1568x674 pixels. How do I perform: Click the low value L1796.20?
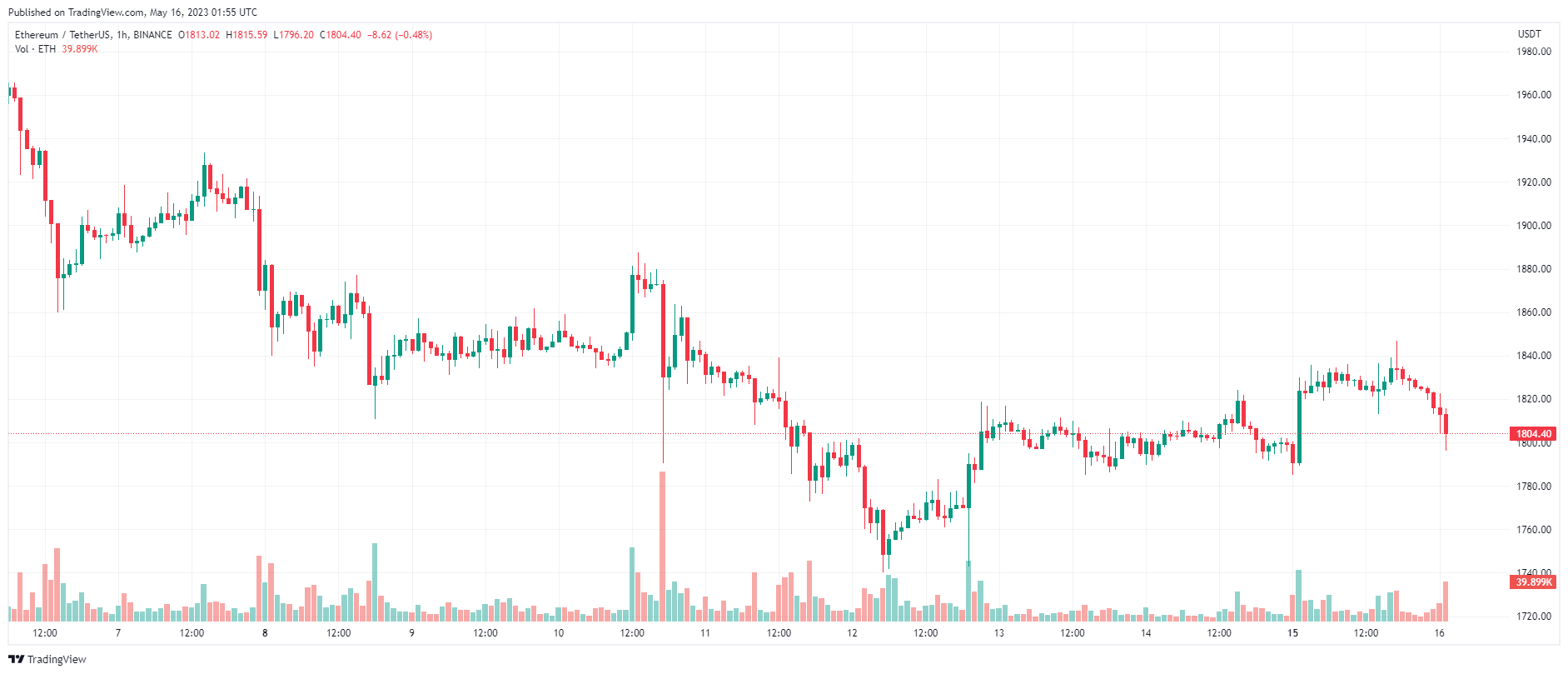[293, 35]
